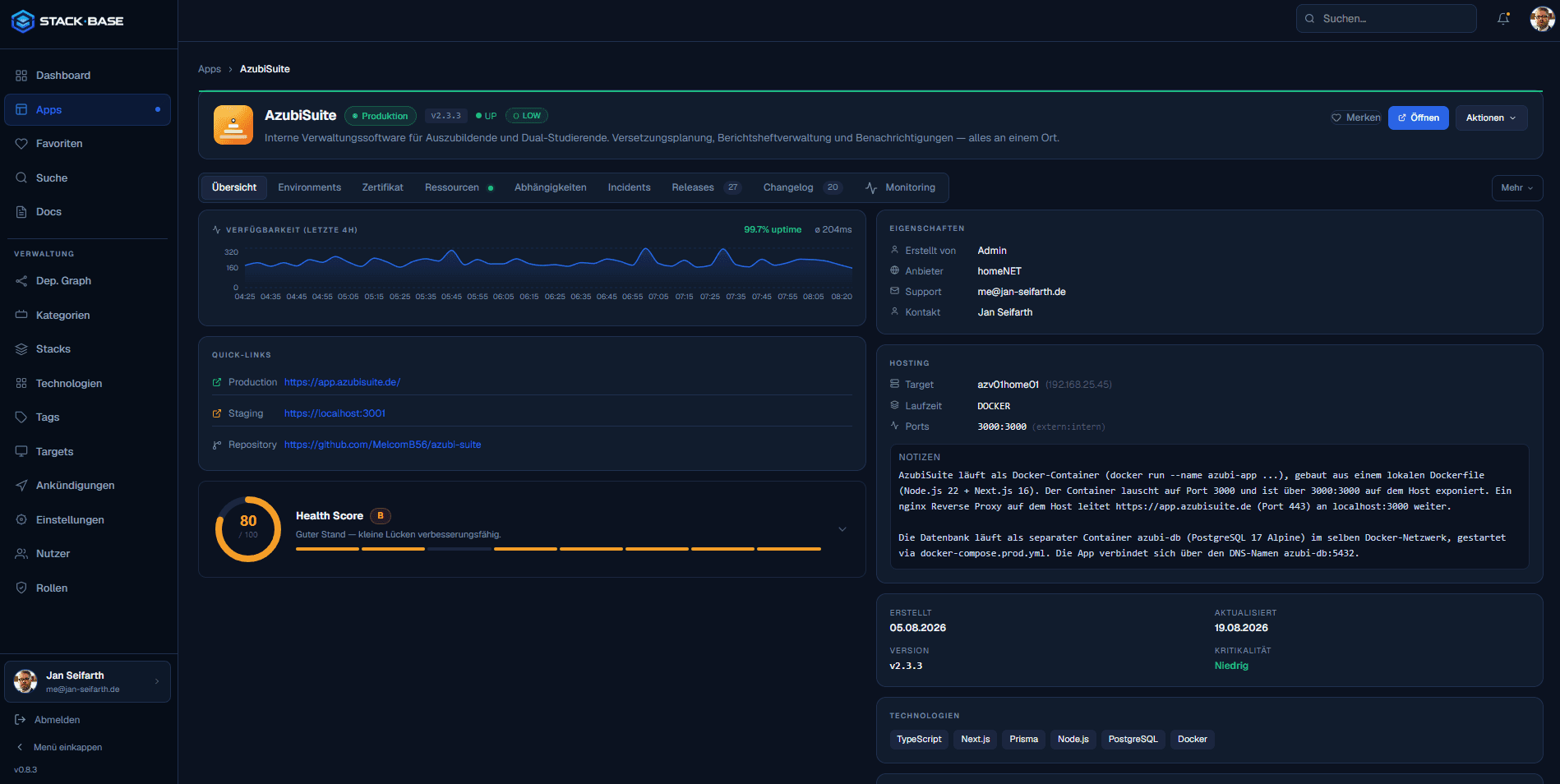Click the Stack-Base logo icon

[23, 21]
